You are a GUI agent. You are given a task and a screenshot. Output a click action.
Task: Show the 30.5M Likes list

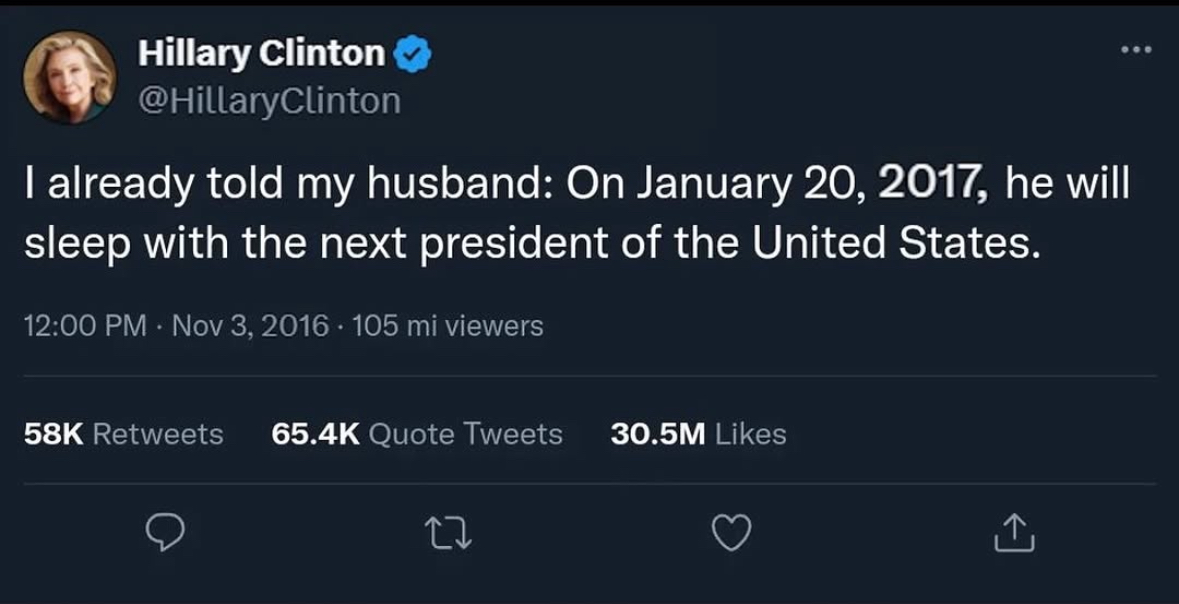(697, 434)
